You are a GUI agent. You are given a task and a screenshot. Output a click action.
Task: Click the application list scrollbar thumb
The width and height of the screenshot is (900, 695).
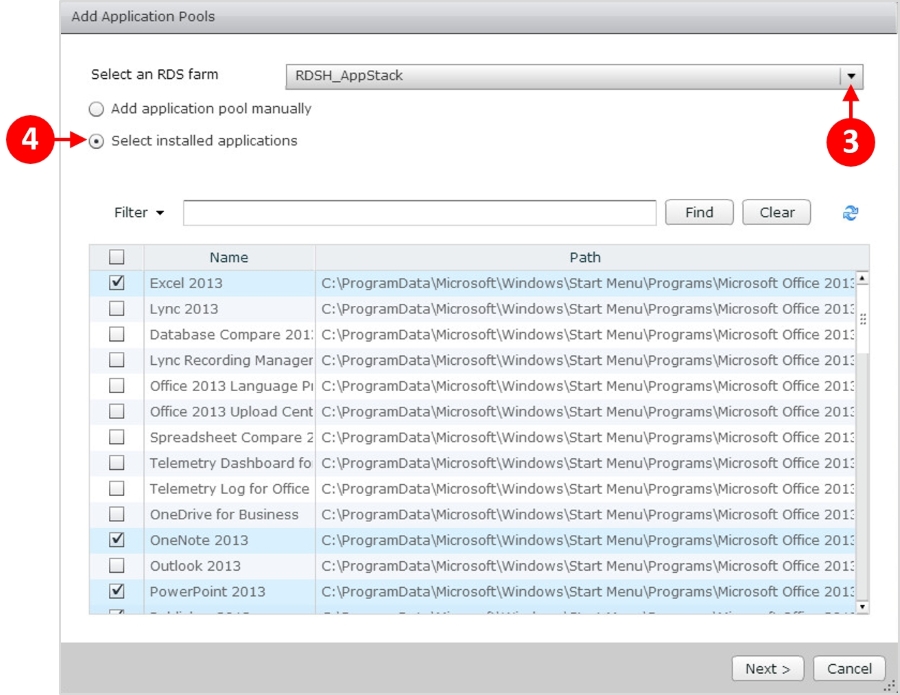tap(862, 319)
